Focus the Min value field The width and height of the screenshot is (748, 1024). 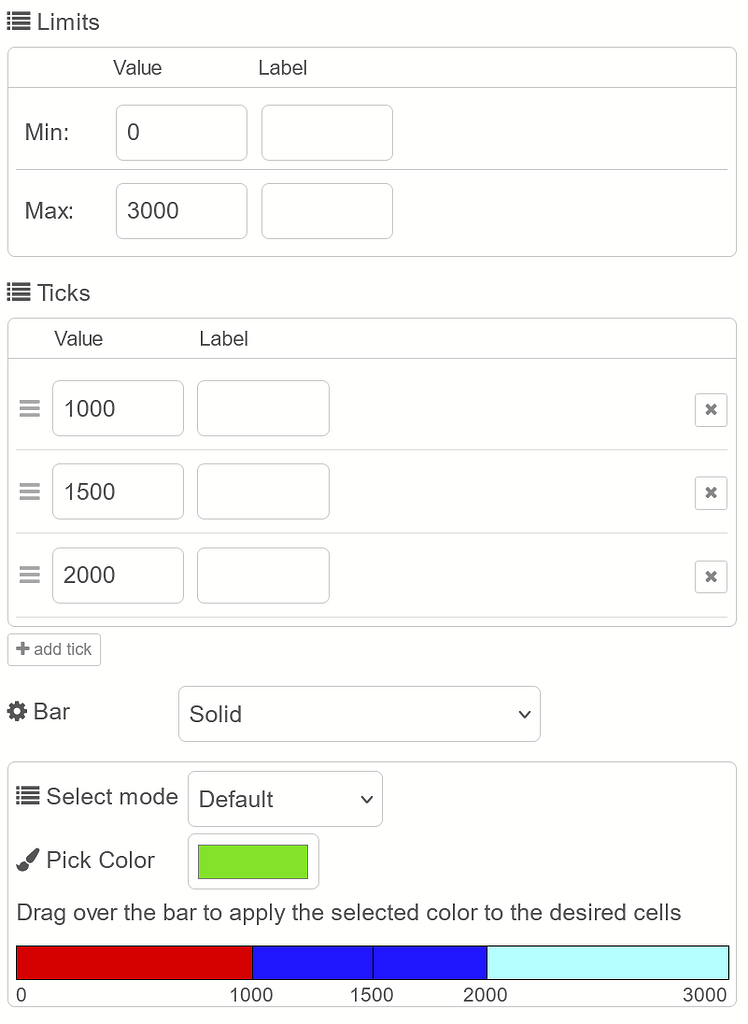tap(181, 133)
